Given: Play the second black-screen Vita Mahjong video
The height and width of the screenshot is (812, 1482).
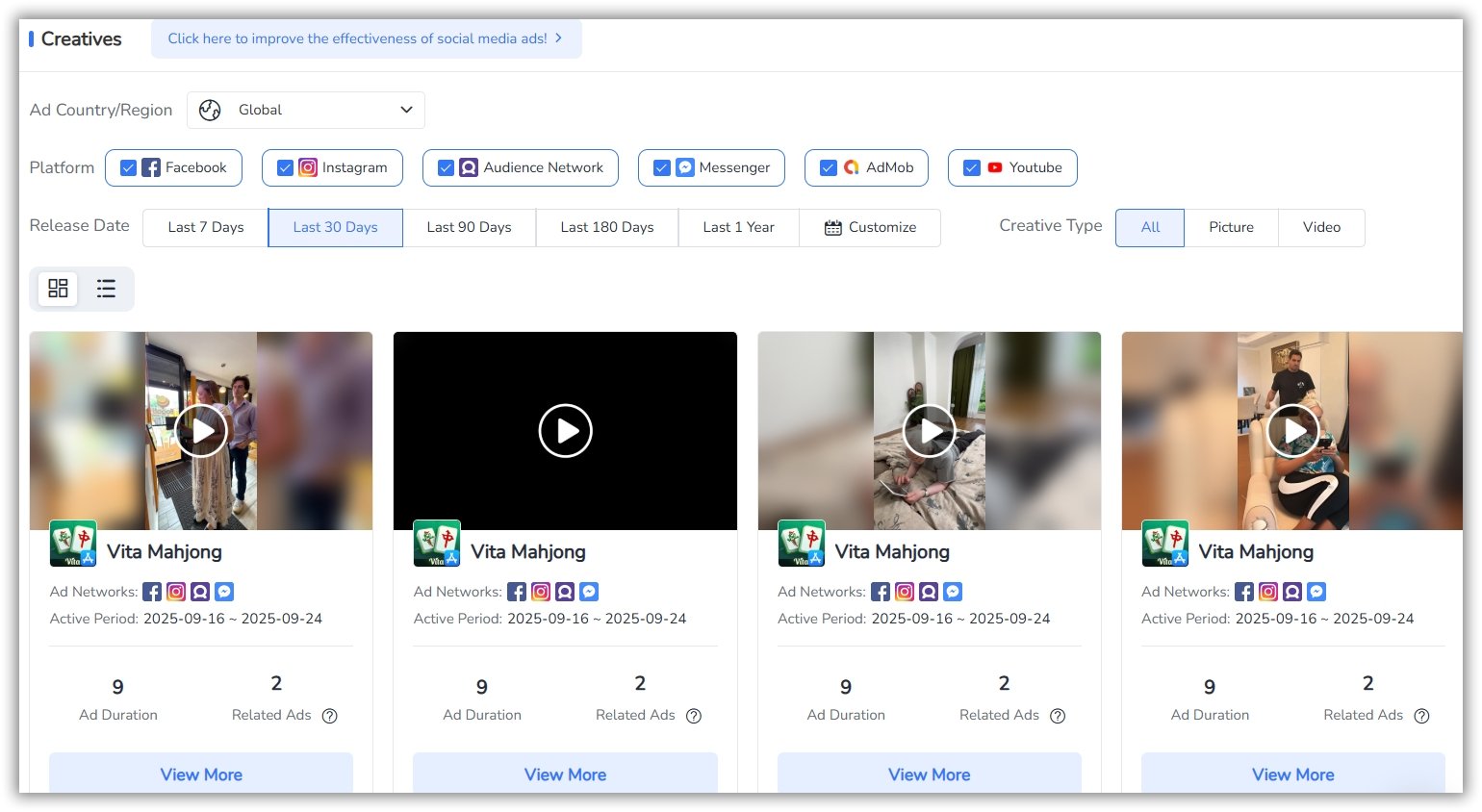Looking at the screenshot, I should [x=565, y=431].
